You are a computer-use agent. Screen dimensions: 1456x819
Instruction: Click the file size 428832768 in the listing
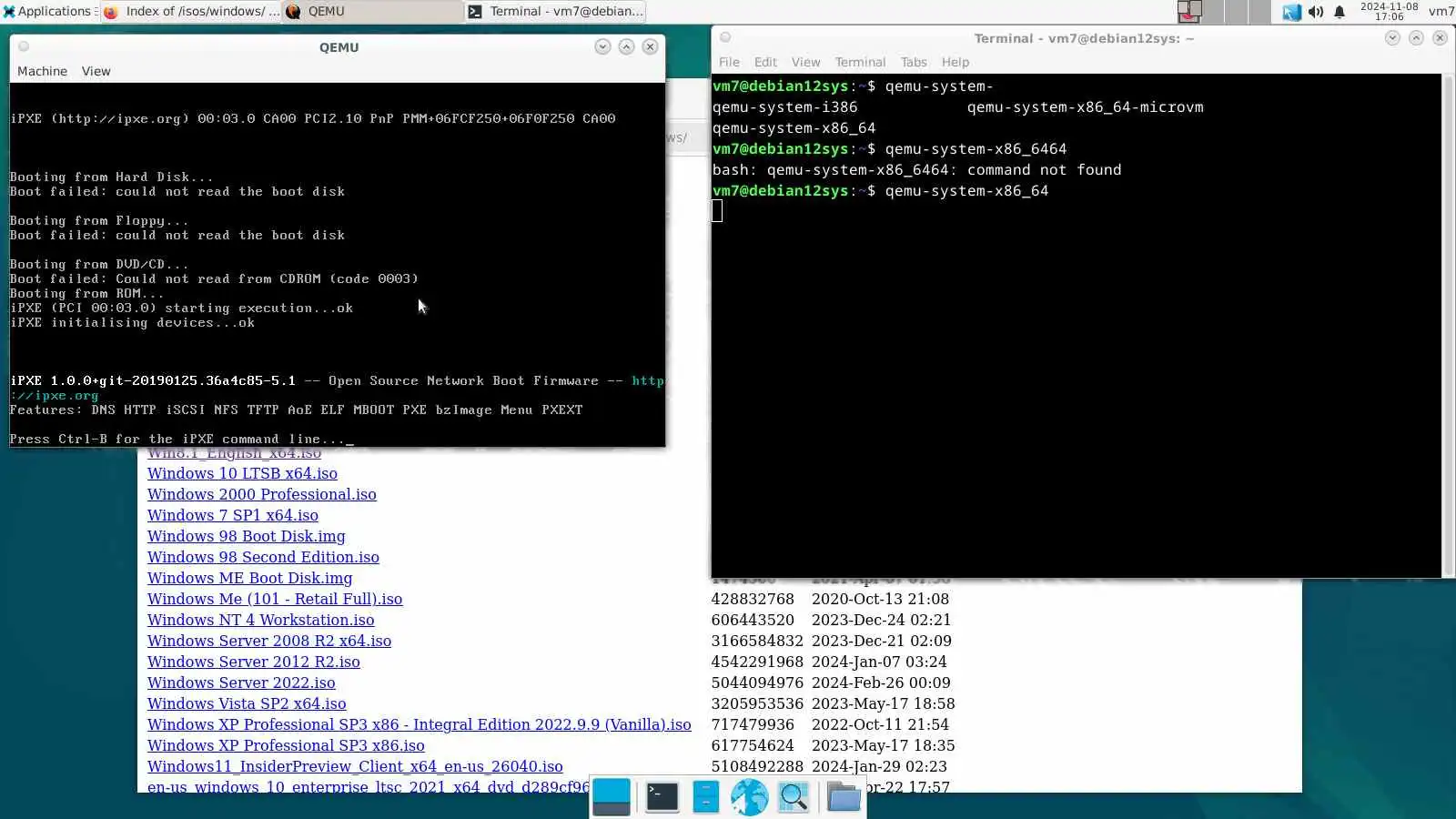pos(753,599)
